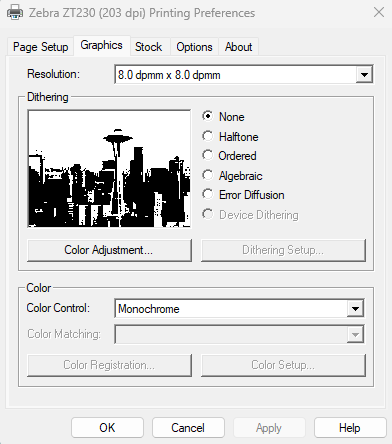Close the Printing Preferences dialog
Image resolution: width=392 pixels, height=444 pixels.
tap(379, 13)
